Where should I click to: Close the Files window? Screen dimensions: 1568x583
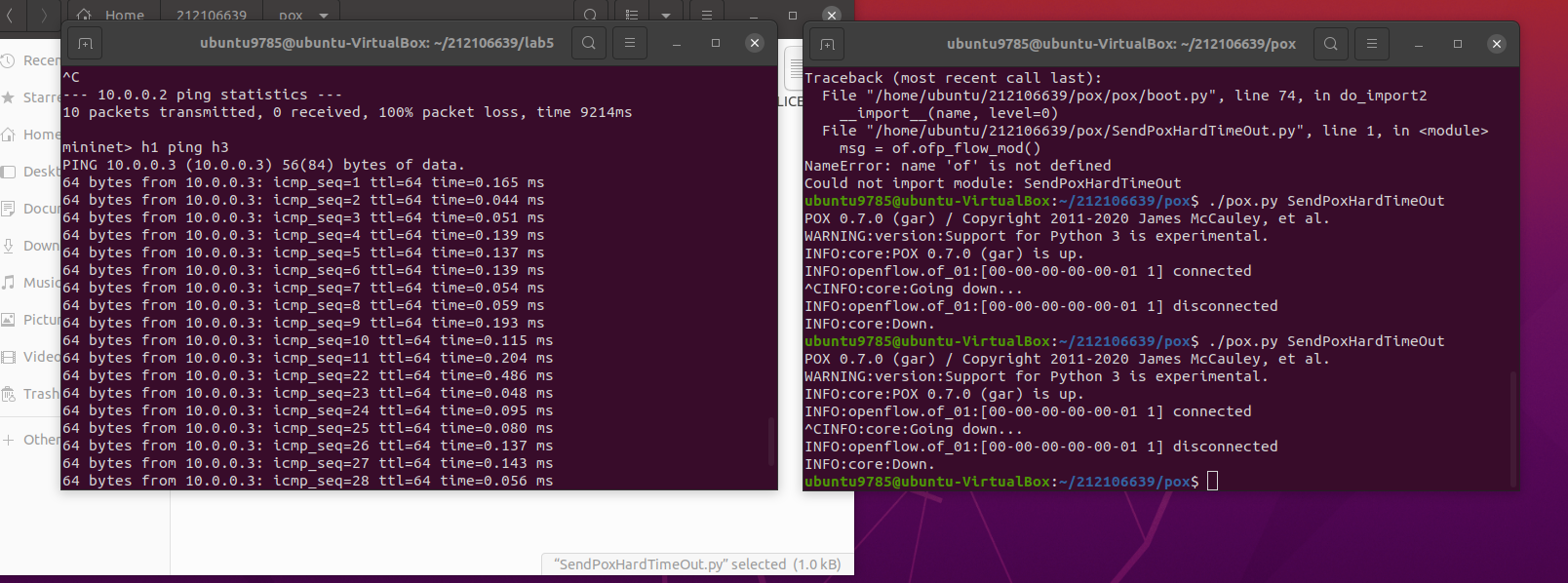point(832,15)
